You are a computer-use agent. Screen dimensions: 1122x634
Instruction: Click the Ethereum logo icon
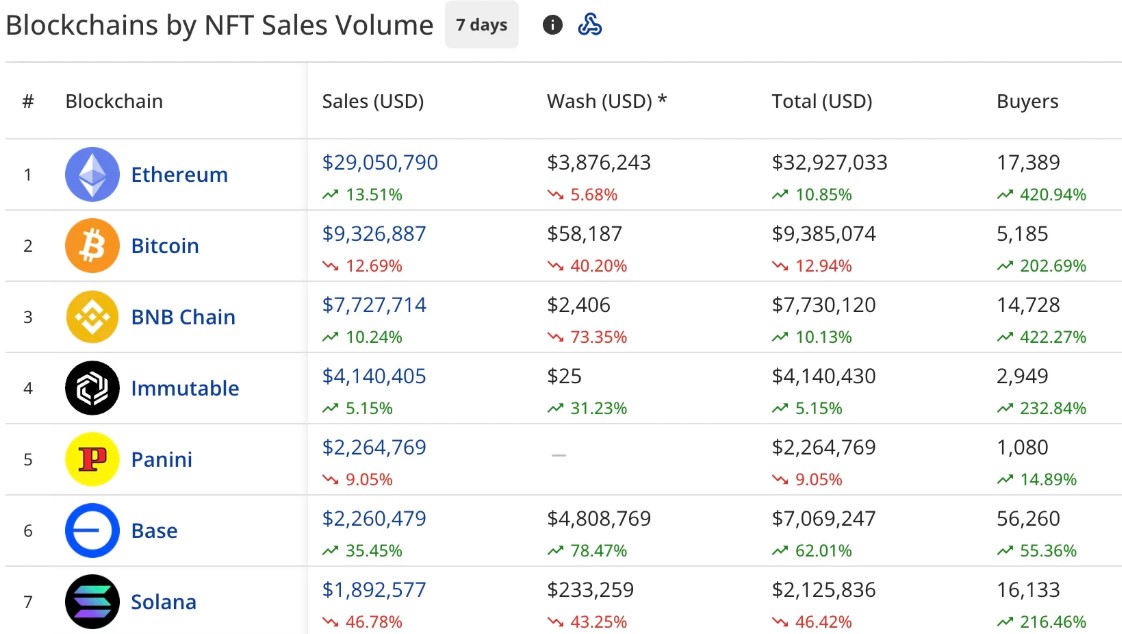[x=92, y=175]
